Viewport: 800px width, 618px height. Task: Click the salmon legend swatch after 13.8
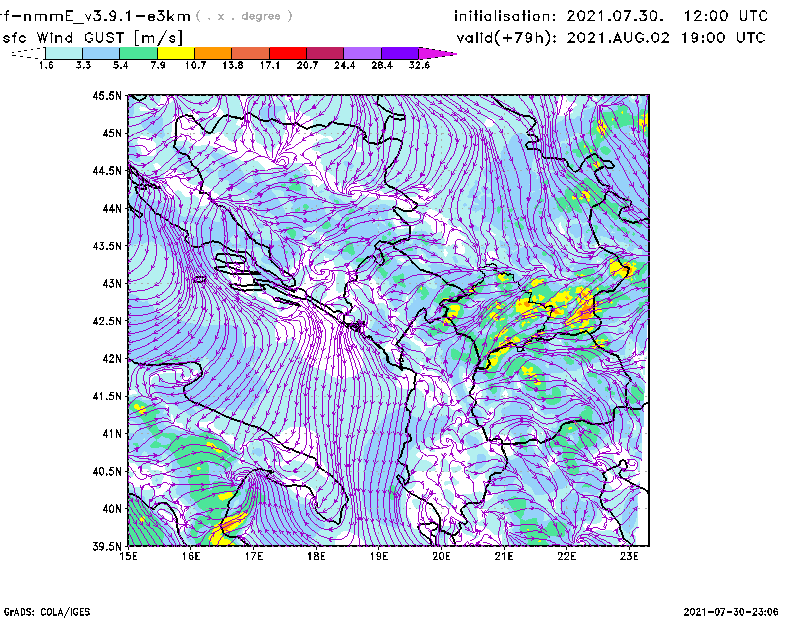[251, 53]
